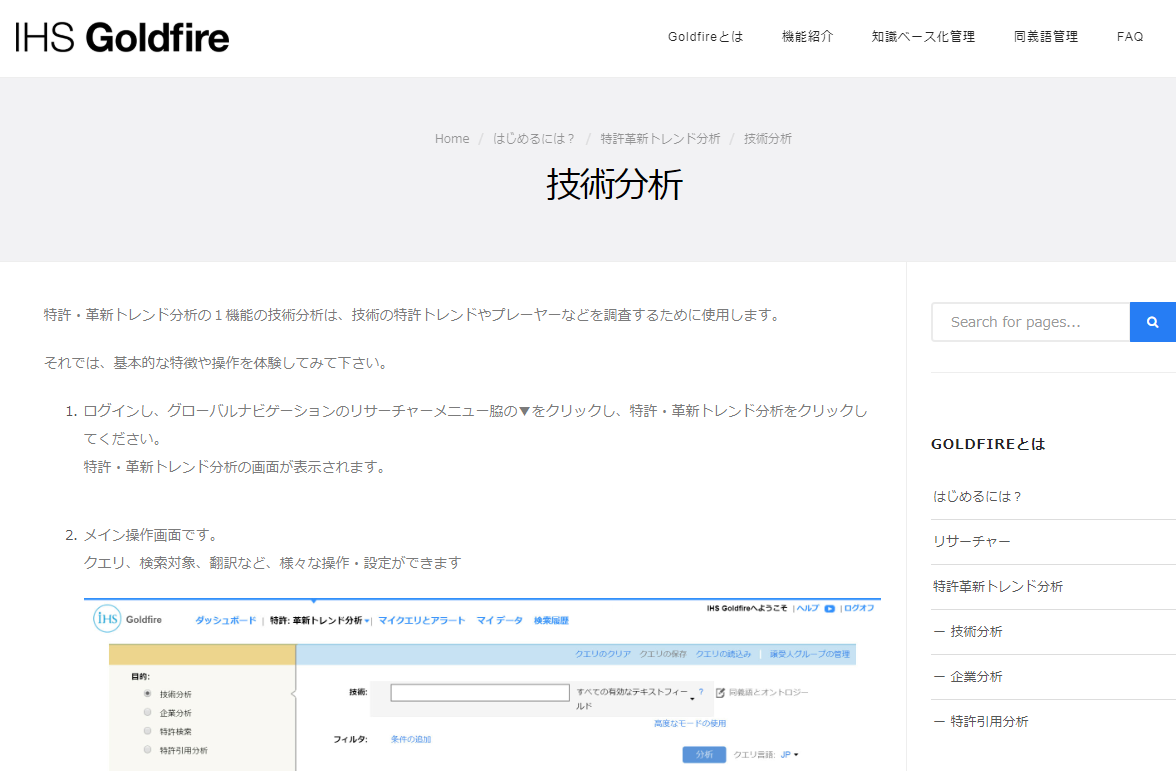This screenshot has width=1176, height=771.
Task: Click the Search for pages input field
Action: click(x=1030, y=322)
